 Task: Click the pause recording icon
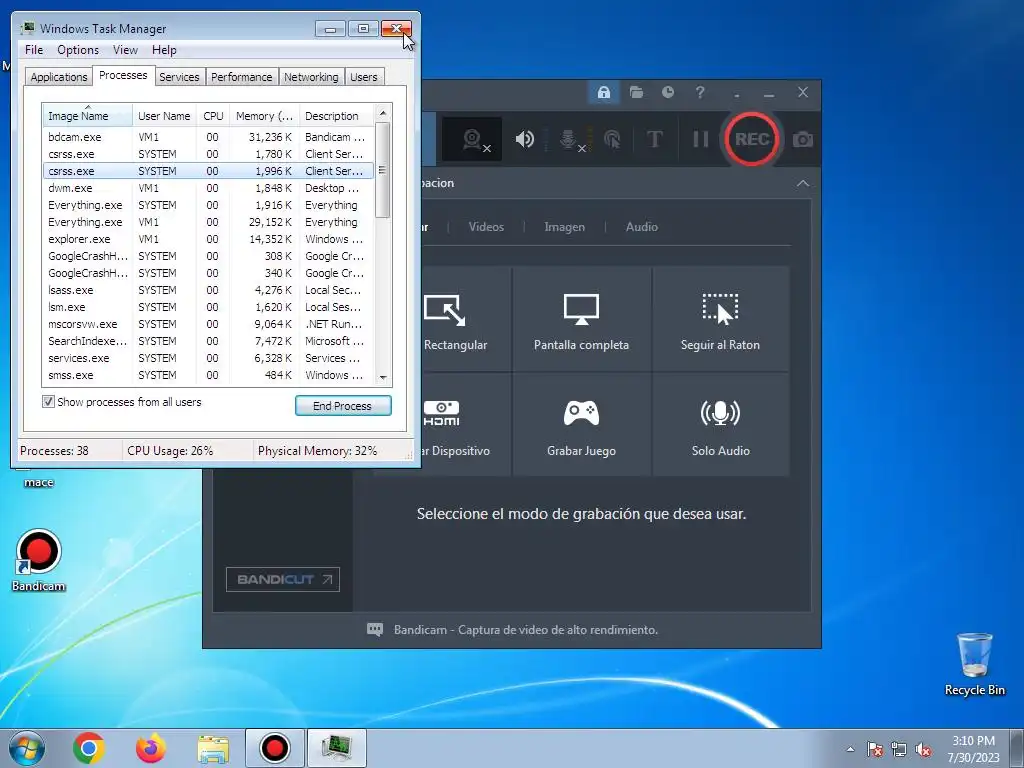coord(700,139)
